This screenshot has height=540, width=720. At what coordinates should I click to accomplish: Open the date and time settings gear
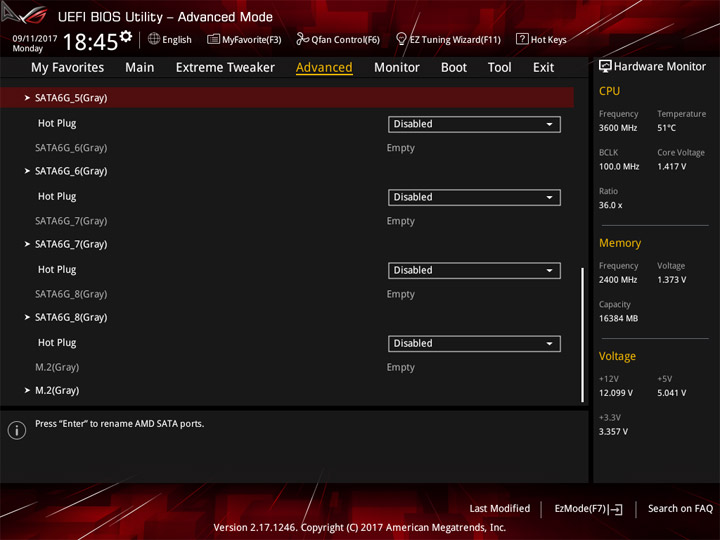point(126,36)
